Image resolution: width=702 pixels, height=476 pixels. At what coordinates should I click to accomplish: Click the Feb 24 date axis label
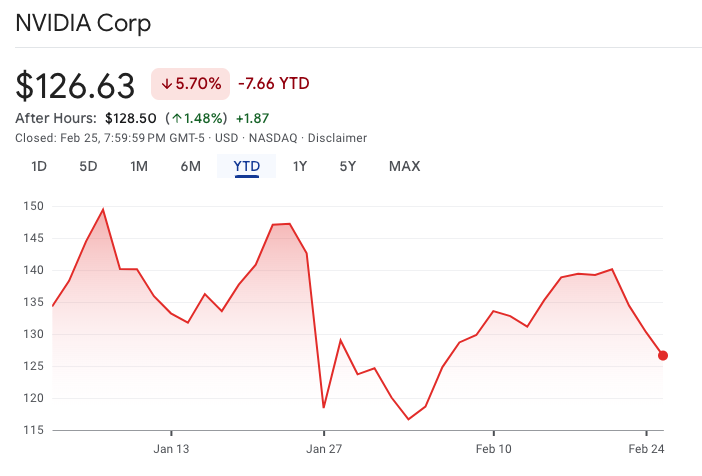[x=646, y=449]
